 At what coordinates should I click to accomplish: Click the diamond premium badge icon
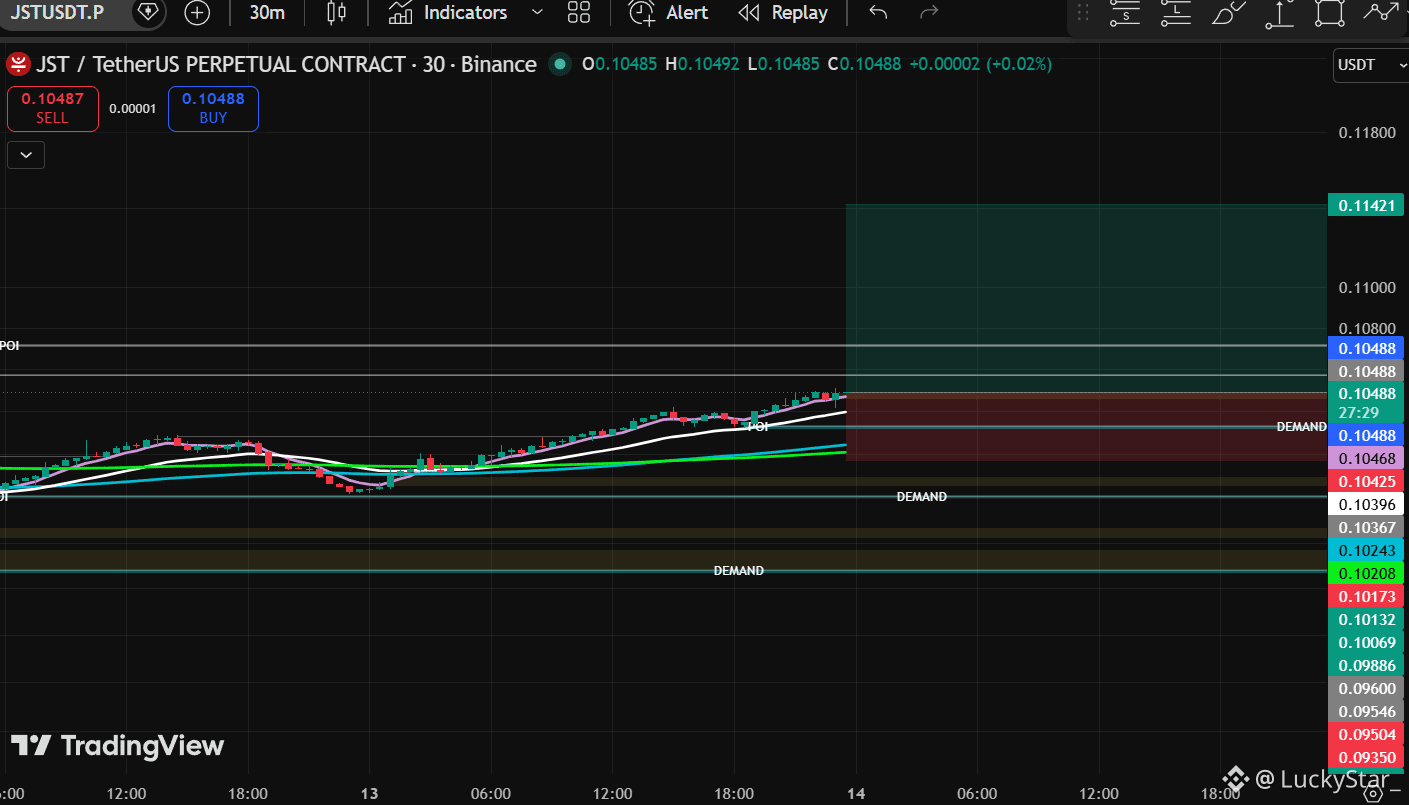[147, 13]
